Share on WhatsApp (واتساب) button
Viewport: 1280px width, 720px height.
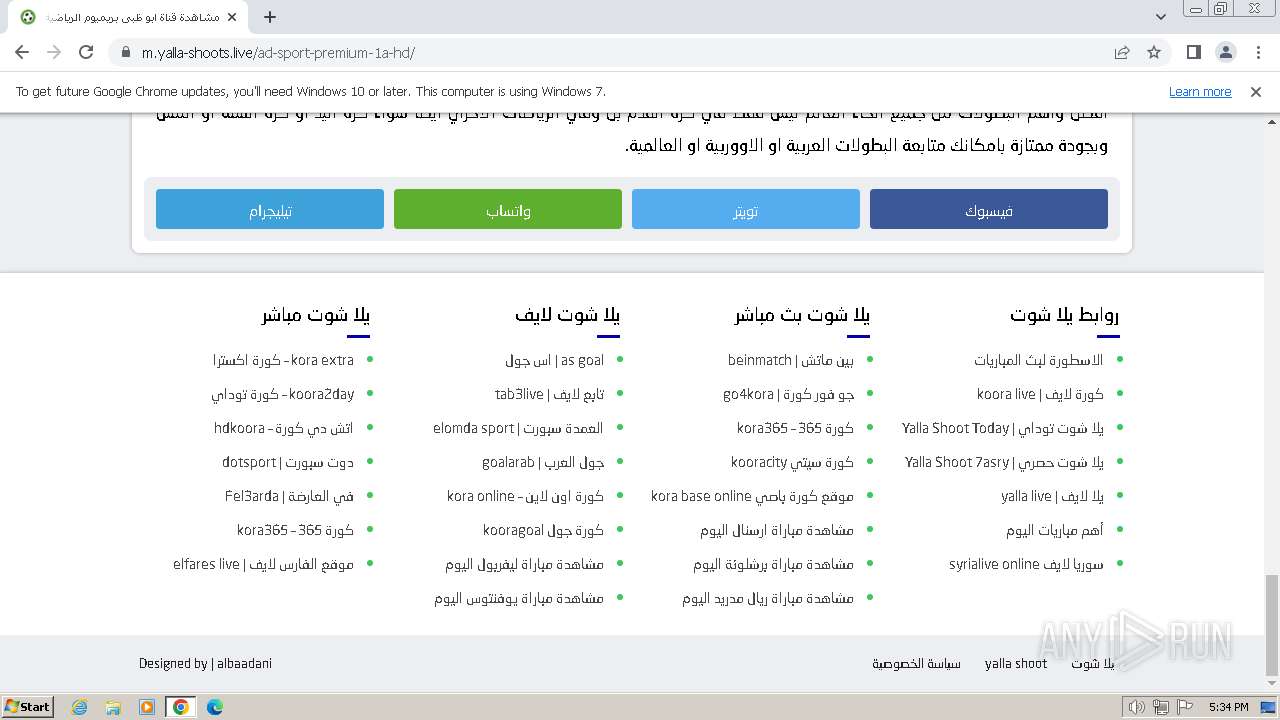point(508,210)
